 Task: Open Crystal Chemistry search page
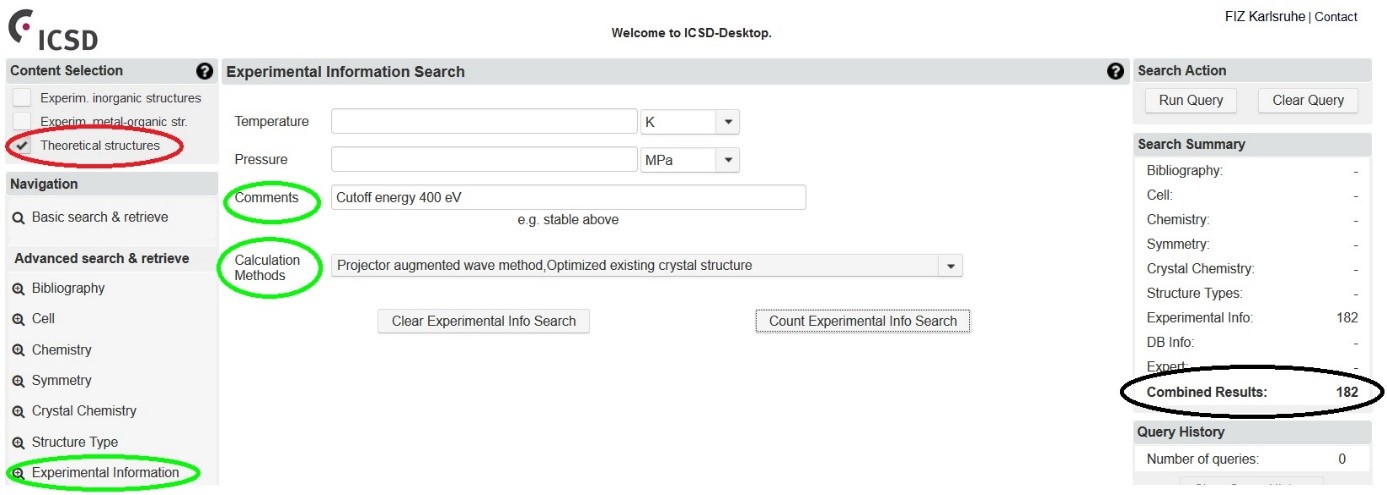84,411
